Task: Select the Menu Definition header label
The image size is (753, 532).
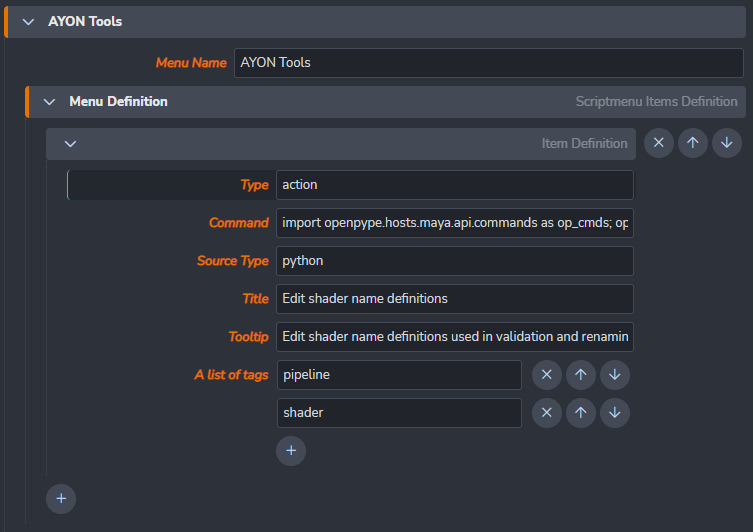Action: (x=118, y=101)
